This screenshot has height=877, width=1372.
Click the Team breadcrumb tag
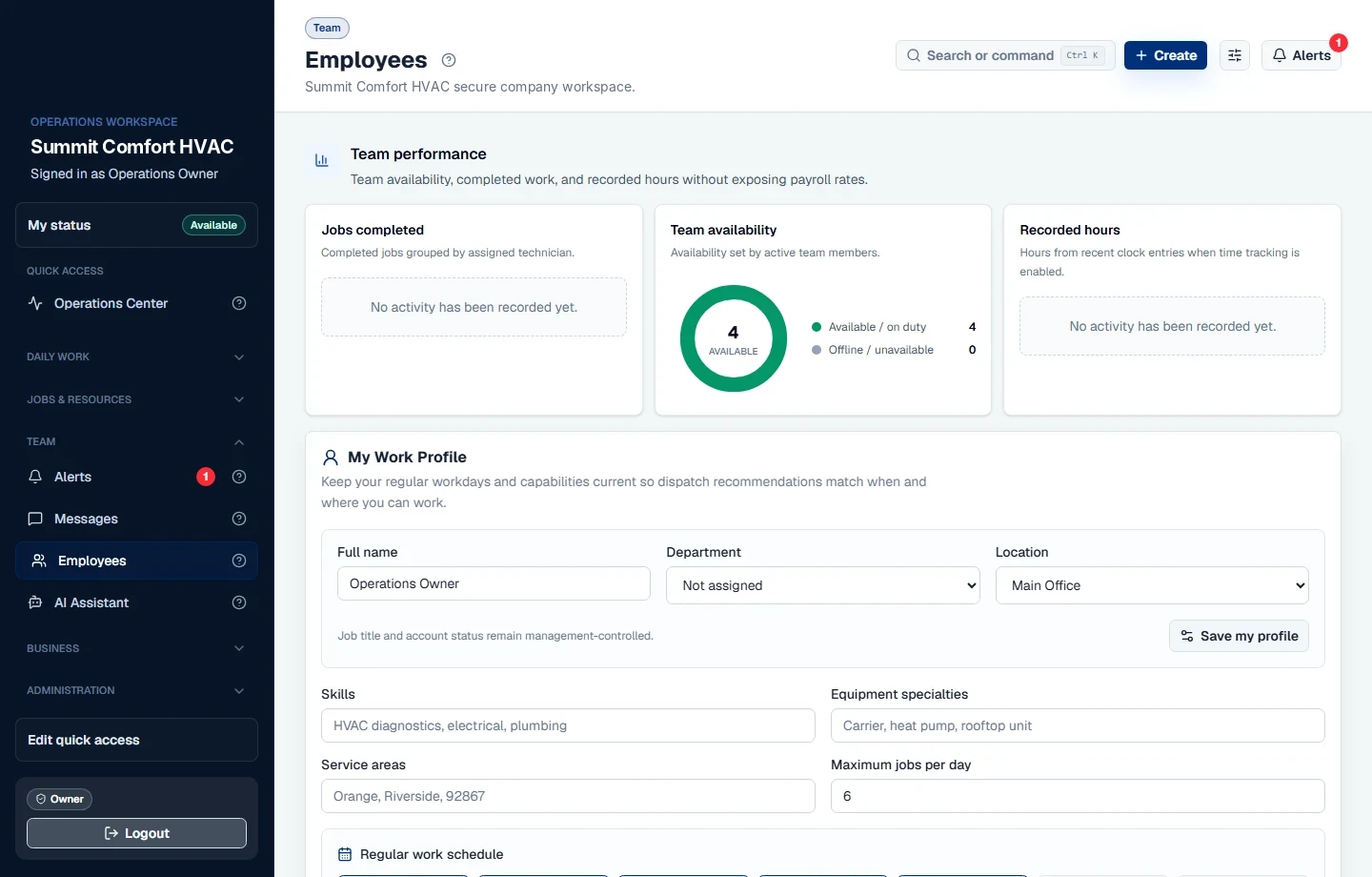[327, 28]
